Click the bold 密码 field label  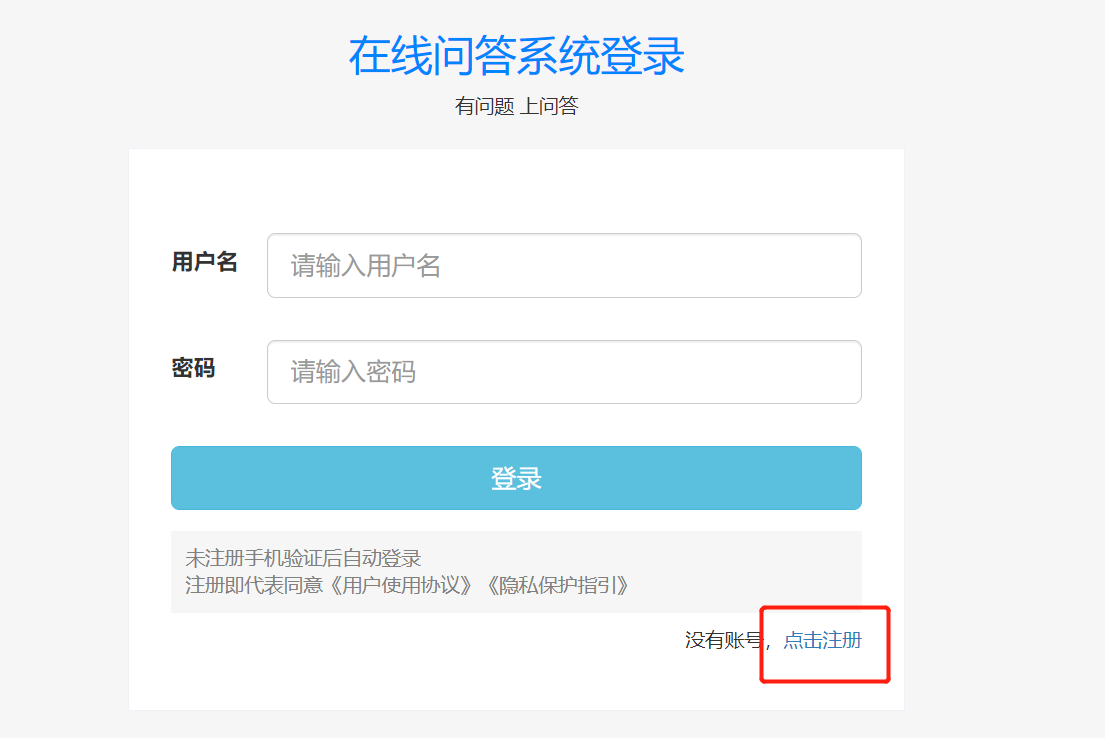click(x=193, y=368)
